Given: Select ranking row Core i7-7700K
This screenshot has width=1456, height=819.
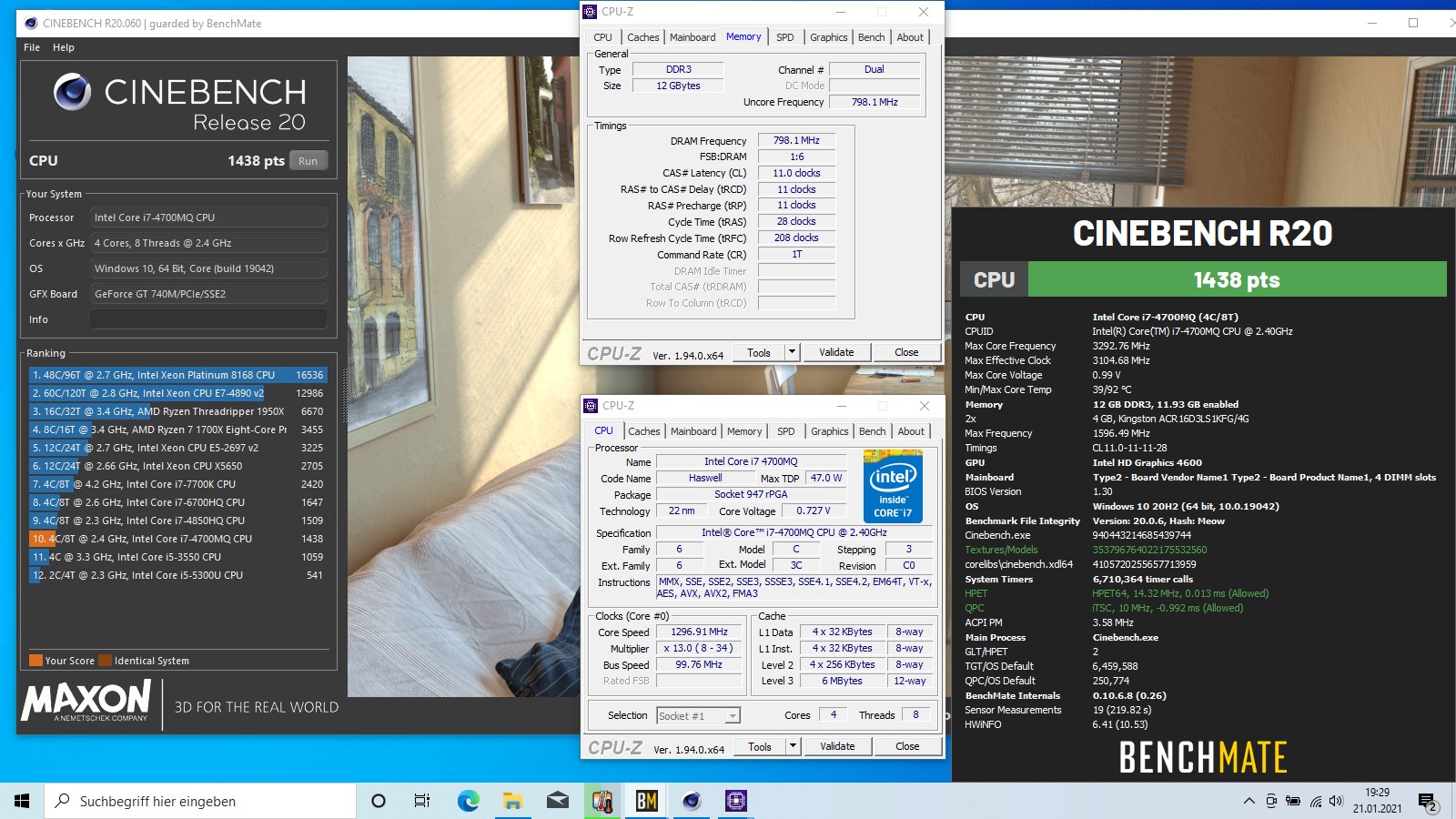Looking at the screenshot, I should 177,484.
